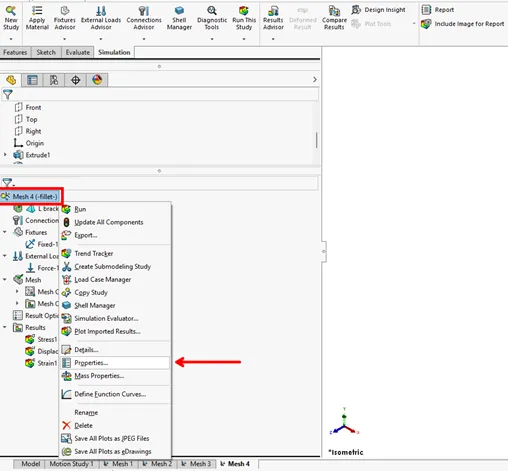Click the Apply Material icon

(37, 11)
